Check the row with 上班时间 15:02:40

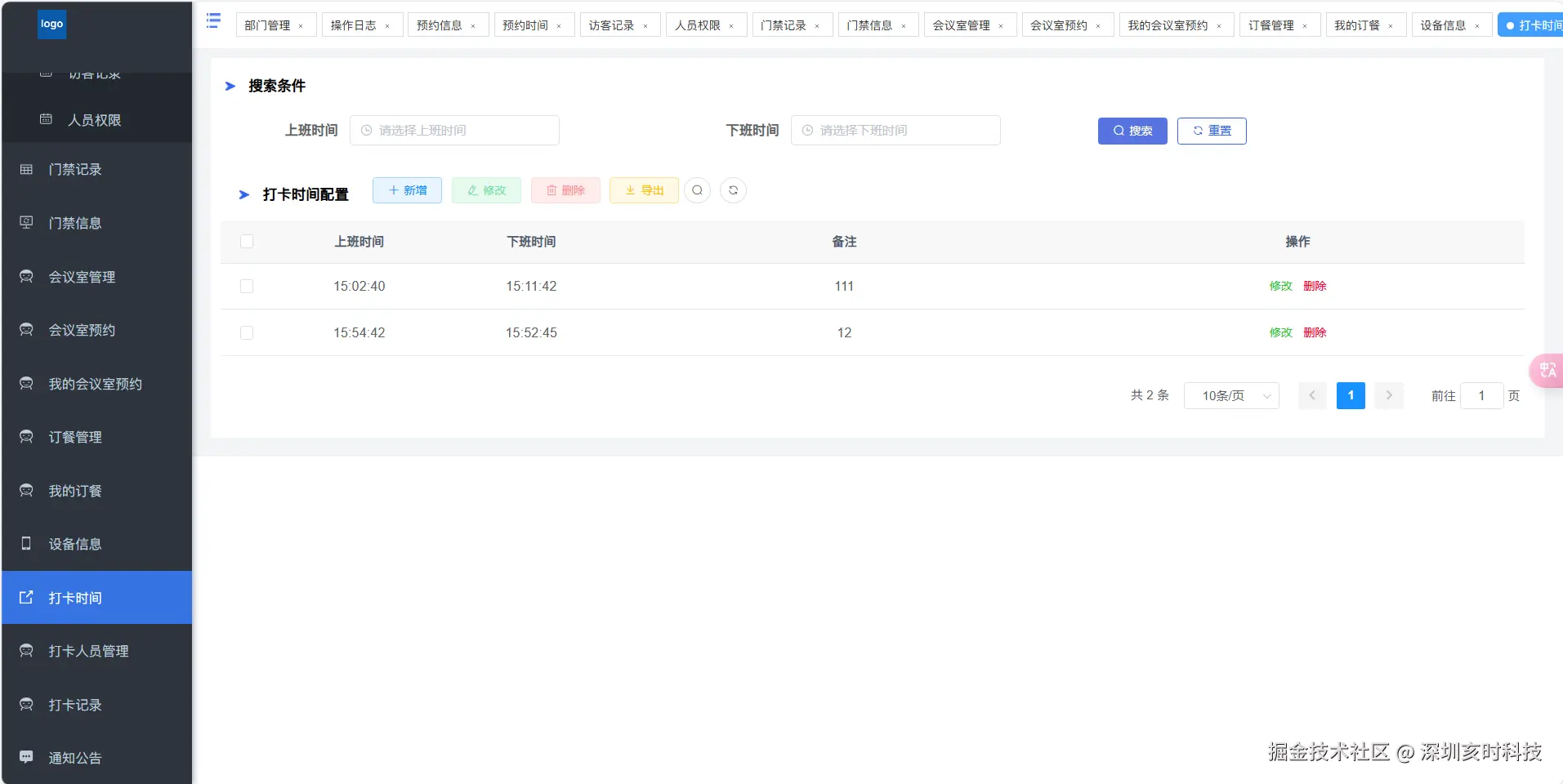pos(247,286)
